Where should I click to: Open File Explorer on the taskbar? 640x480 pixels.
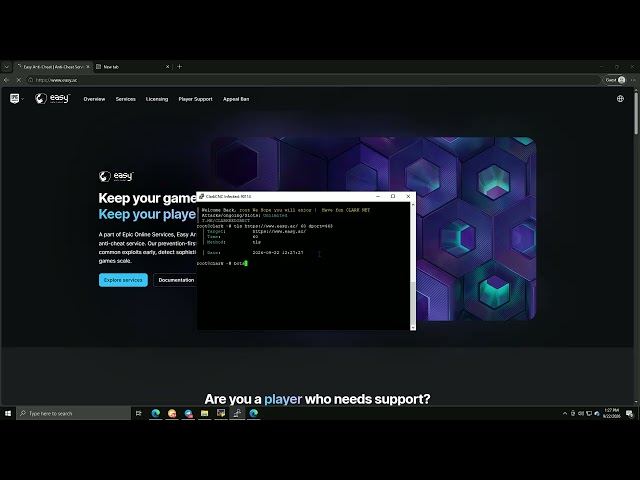(204, 413)
